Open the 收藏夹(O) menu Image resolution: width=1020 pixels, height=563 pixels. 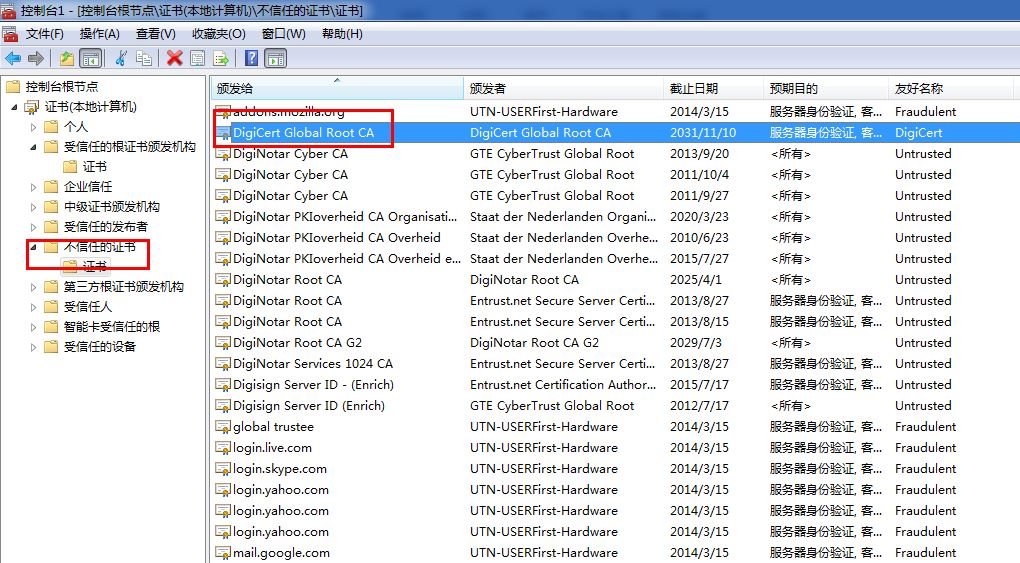point(219,34)
